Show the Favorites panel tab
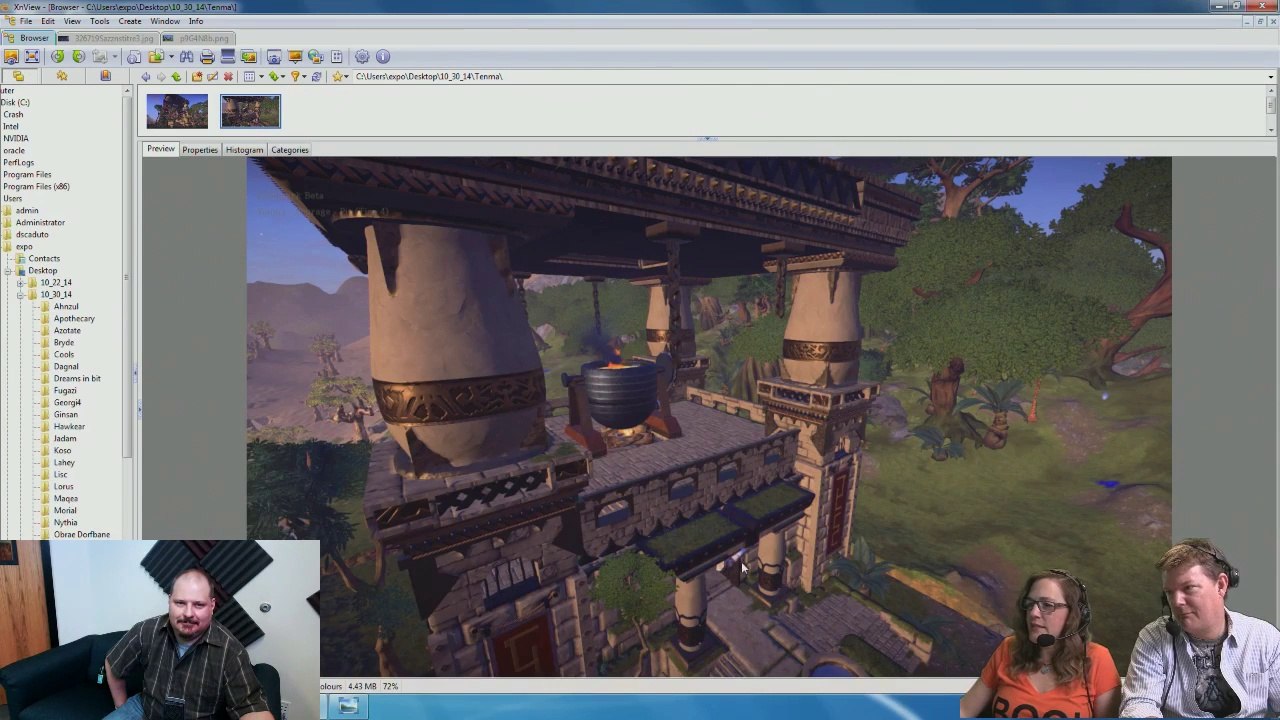 (62, 76)
